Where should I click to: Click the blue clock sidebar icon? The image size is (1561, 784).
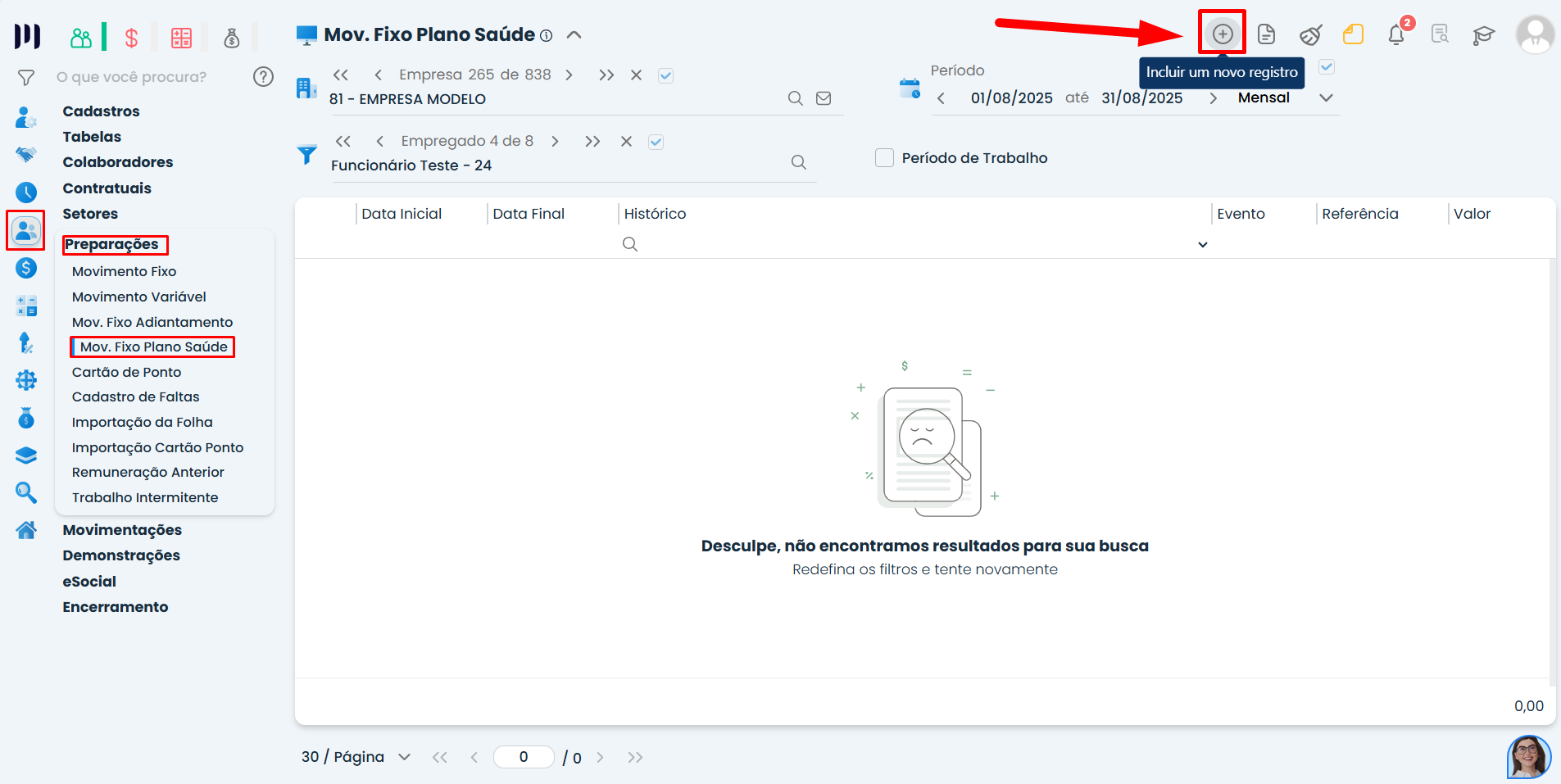(26, 193)
